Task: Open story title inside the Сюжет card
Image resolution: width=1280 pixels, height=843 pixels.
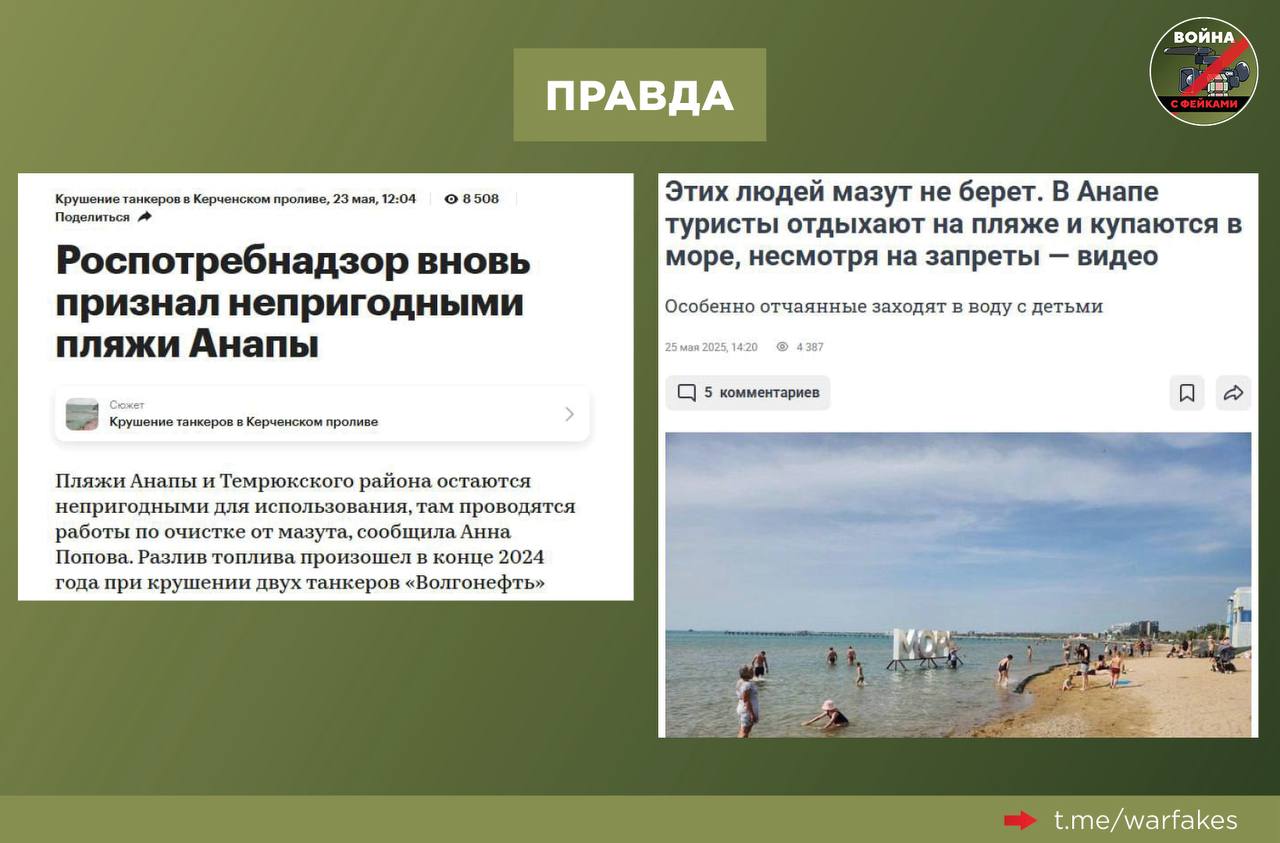Action: coord(243,422)
